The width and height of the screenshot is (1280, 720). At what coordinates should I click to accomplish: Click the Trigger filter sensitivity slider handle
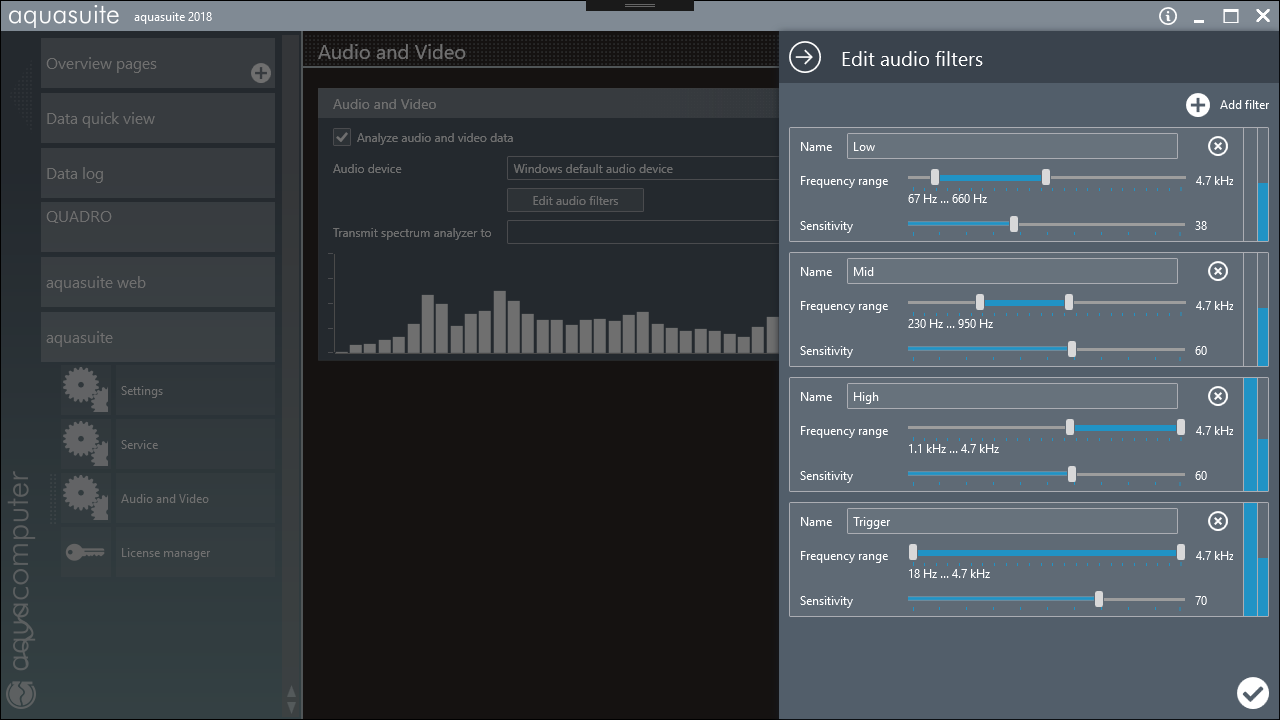pyautogui.click(x=1099, y=599)
